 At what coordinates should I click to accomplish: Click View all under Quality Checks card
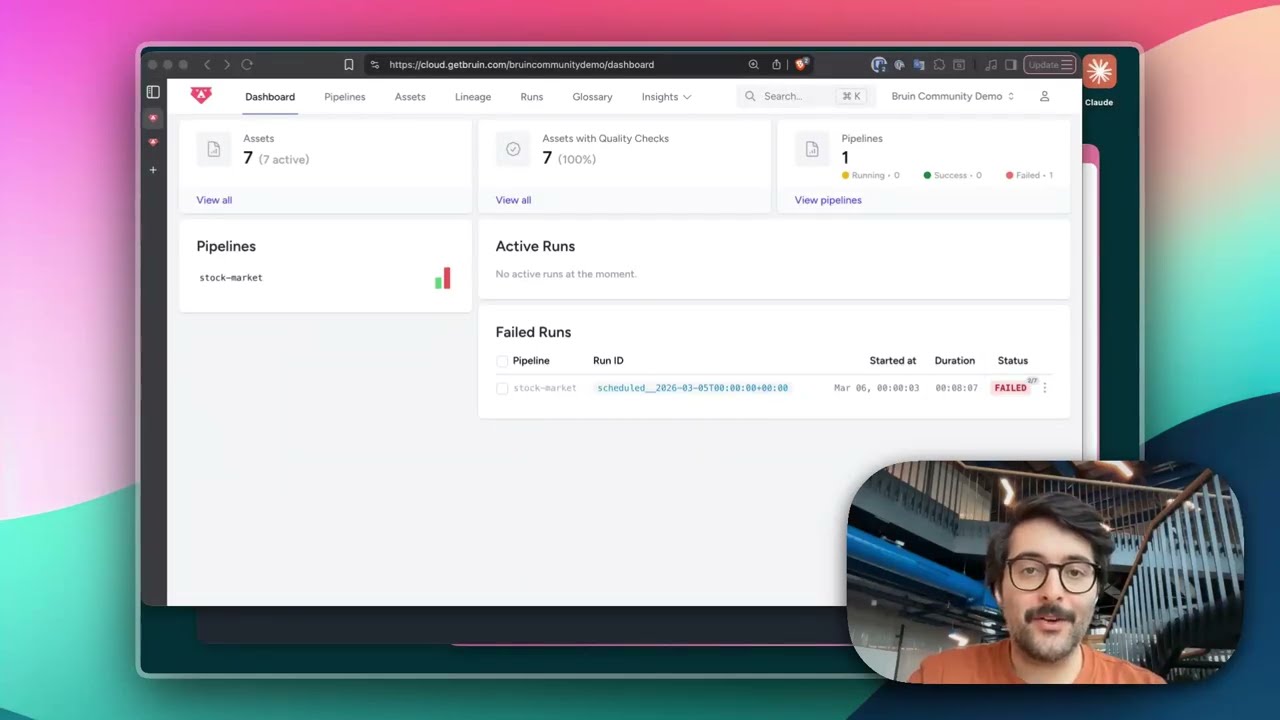click(x=513, y=200)
